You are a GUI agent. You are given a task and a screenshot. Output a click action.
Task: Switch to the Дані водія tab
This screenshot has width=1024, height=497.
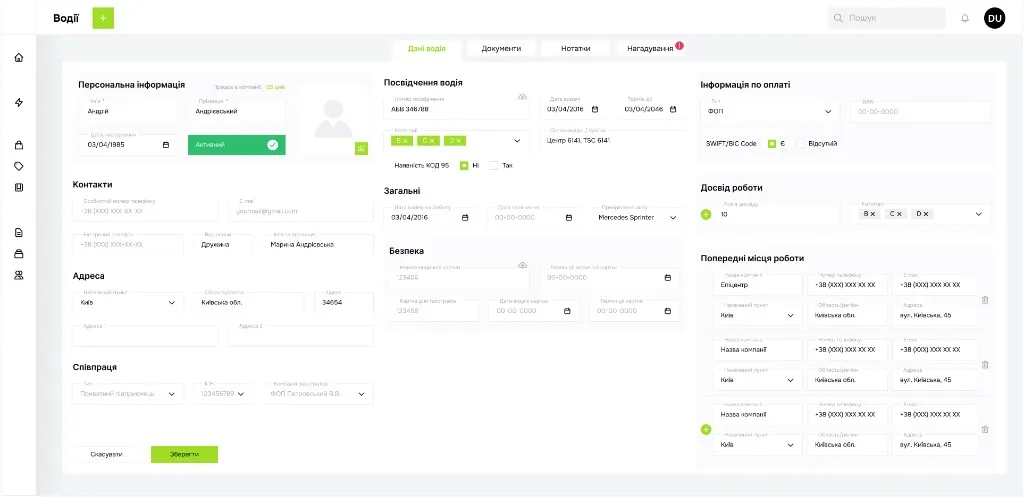pyautogui.click(x=426, y=48)
